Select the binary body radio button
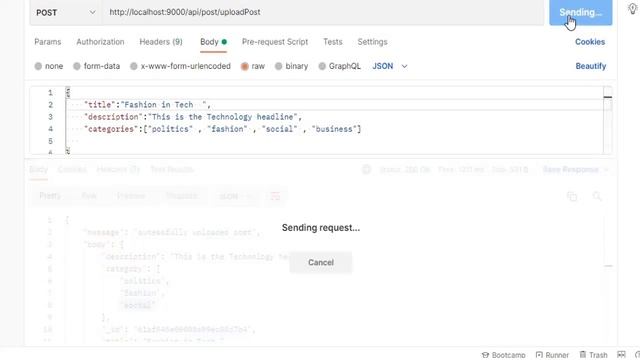640x360 pixels. (278, 66)
